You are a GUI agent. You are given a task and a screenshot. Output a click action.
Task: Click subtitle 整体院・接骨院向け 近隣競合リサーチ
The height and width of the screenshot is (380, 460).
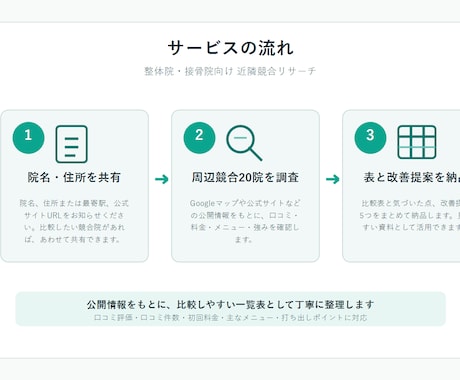[x=230, y=71]
